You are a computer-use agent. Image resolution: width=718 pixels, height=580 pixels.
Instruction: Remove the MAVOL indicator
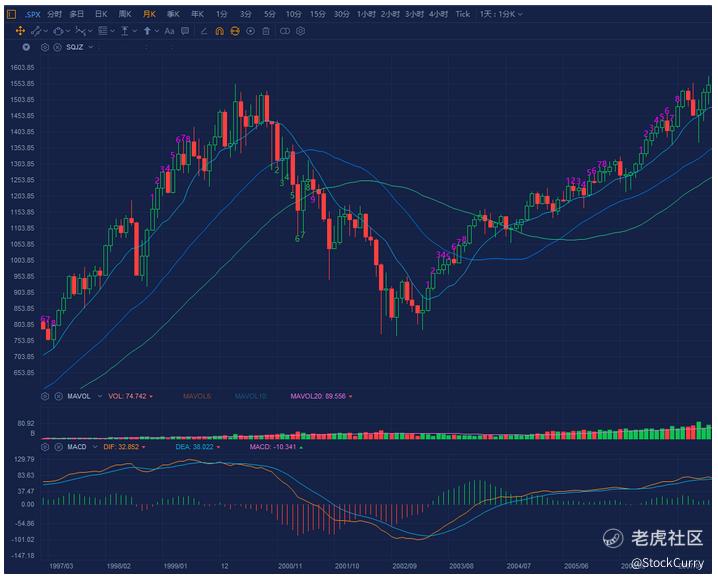[58, 396]
